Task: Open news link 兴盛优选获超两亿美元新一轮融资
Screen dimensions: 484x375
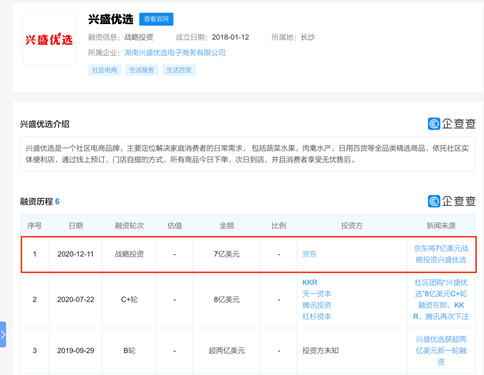Action: [x=441, y=350]
